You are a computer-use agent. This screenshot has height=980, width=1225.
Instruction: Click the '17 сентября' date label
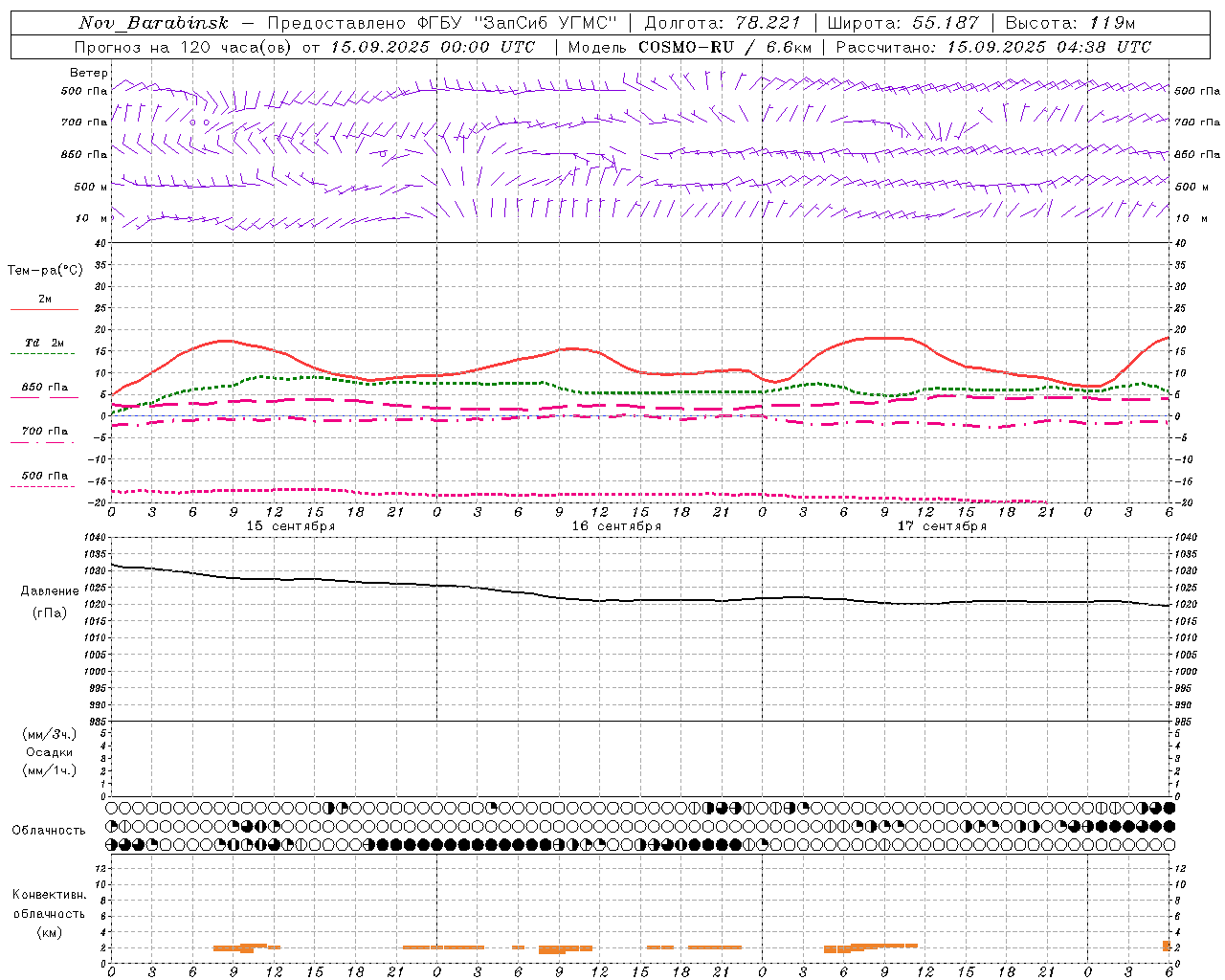tap(941, 526)
